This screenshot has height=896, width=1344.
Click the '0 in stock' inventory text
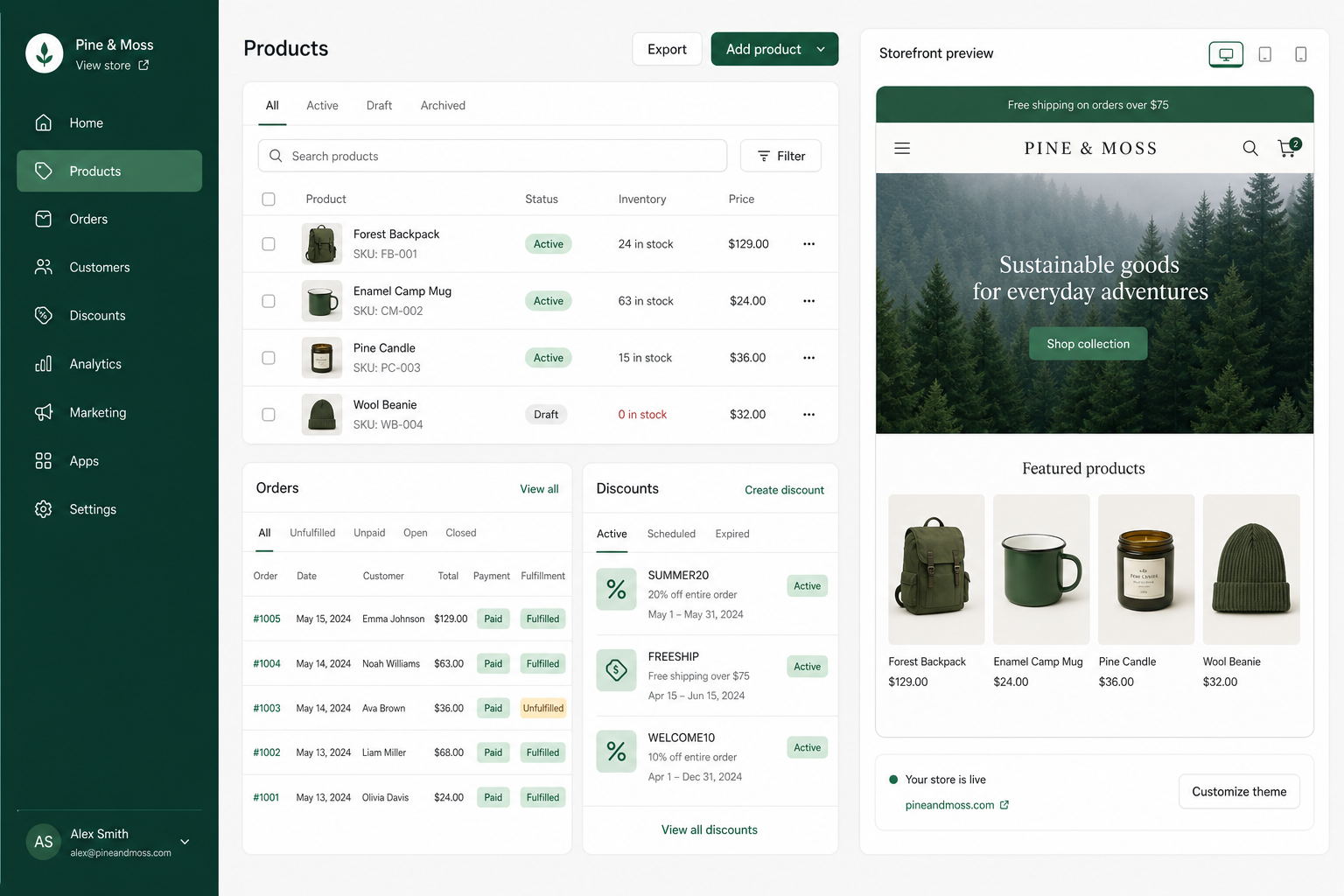tap(642, 415)
